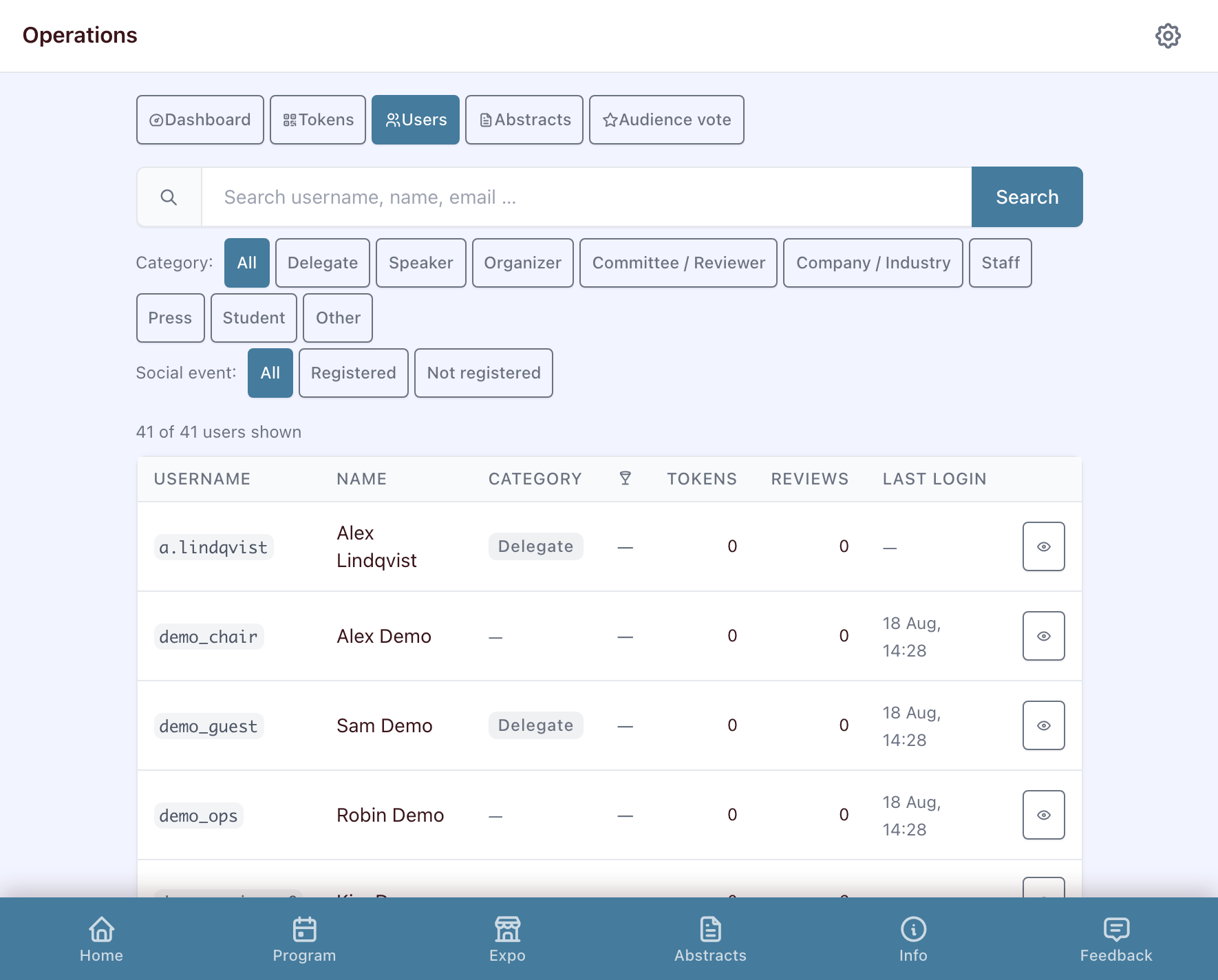1218x980 pixels.
Task: Focus the user search input field
Action: pos(586,198)
